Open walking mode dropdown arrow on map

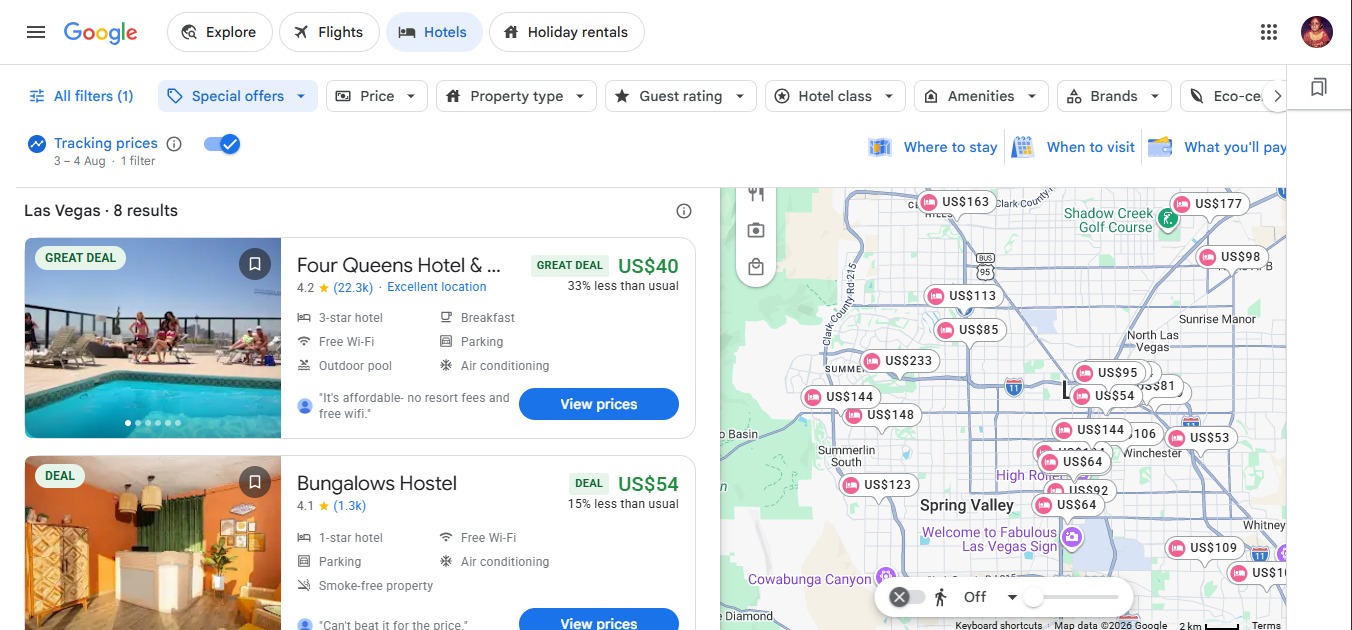[1012, 597]
